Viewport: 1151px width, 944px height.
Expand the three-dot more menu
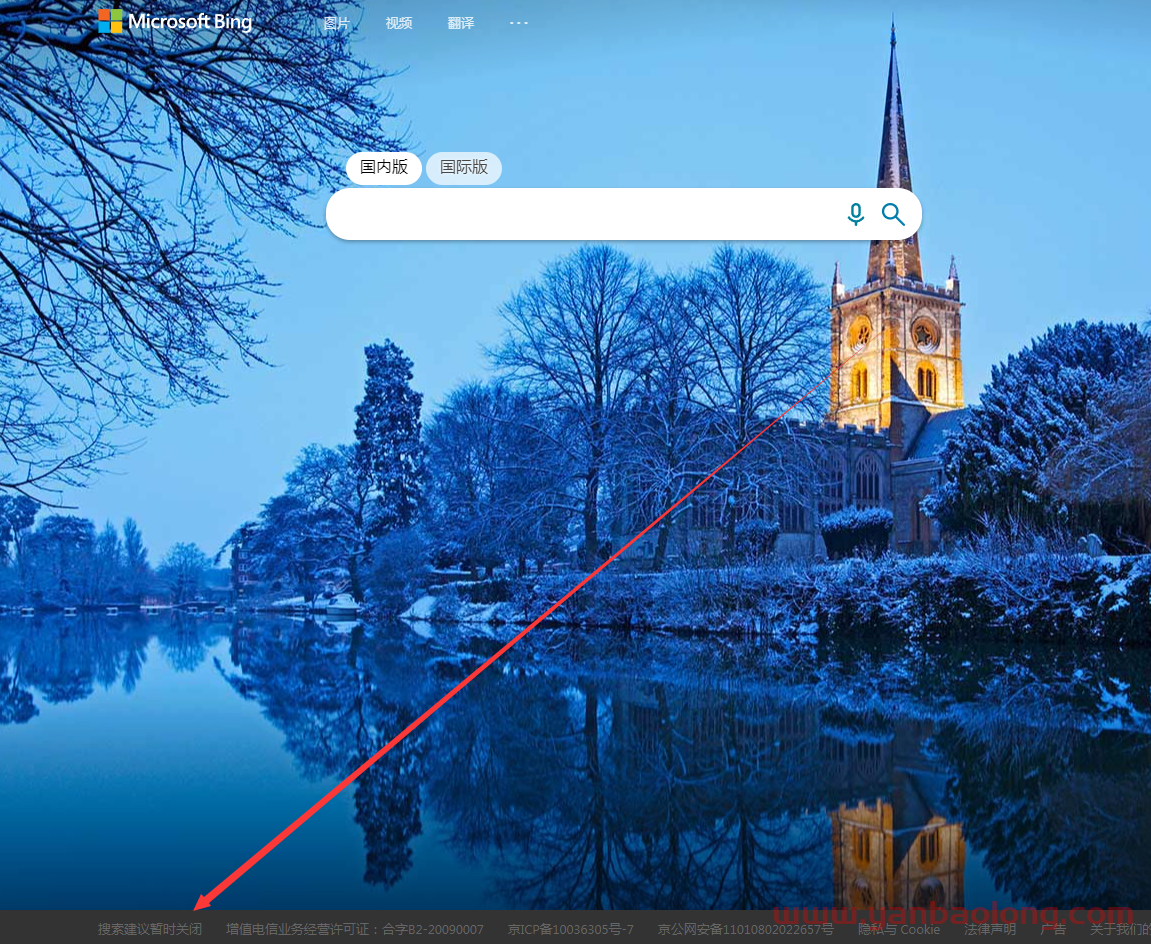[519, 22]
